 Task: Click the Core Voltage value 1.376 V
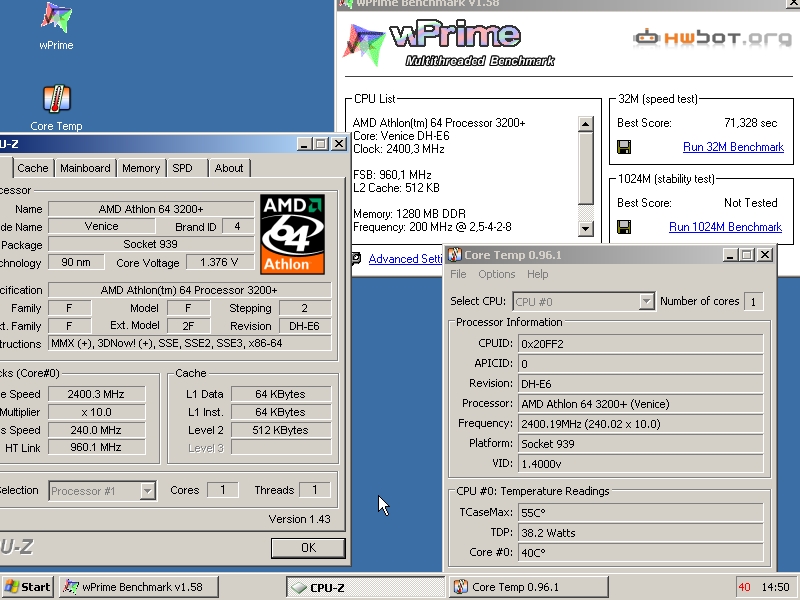click(x=219, y=262)
